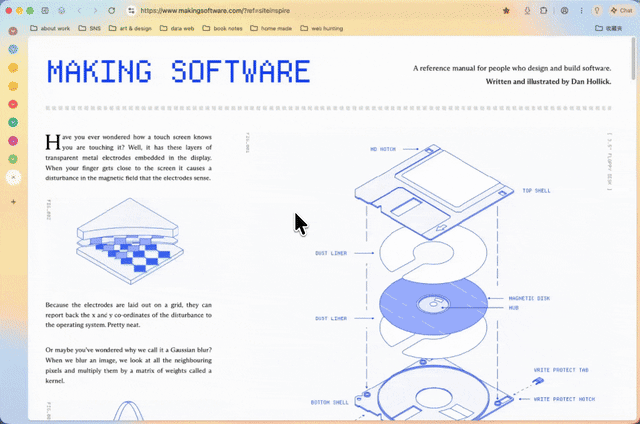Click the paragraph mentioning Gaussian blur

point(129,365)
